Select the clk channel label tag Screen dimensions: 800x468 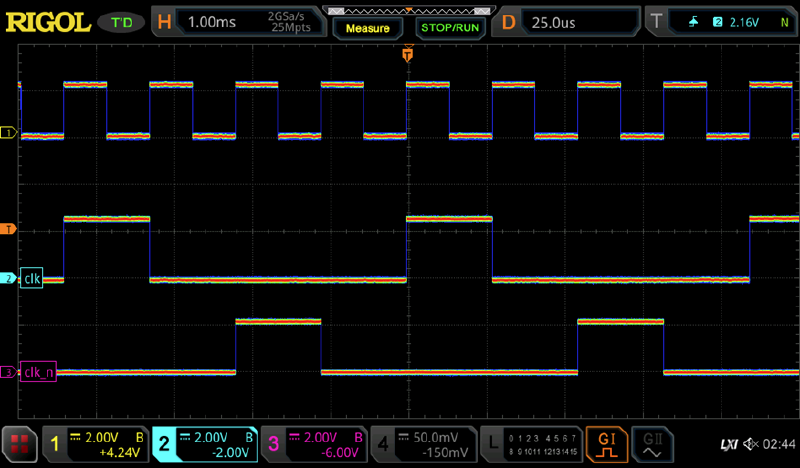click(33, 279)
